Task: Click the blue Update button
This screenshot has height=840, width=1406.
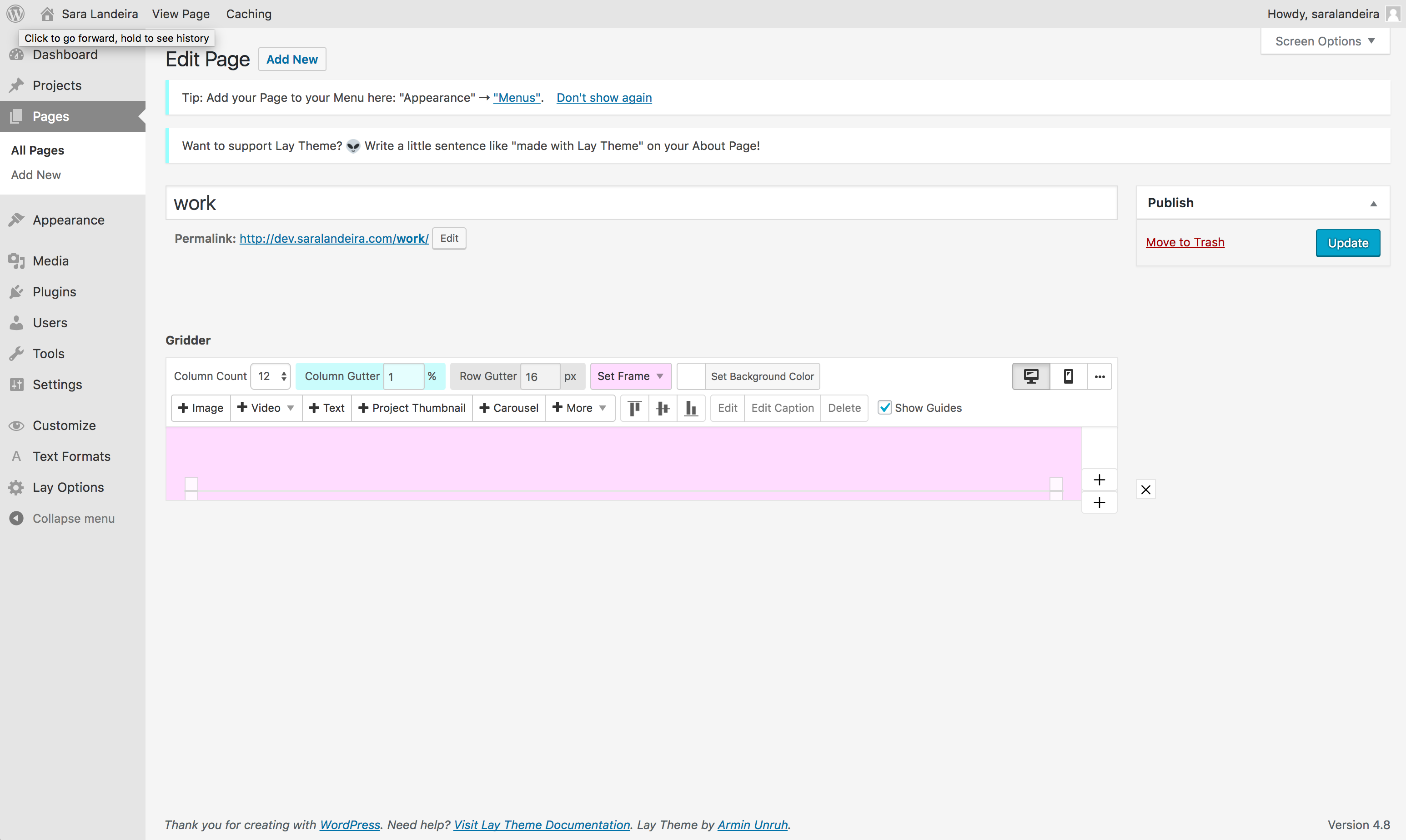Action: [x=1347, y=243]
